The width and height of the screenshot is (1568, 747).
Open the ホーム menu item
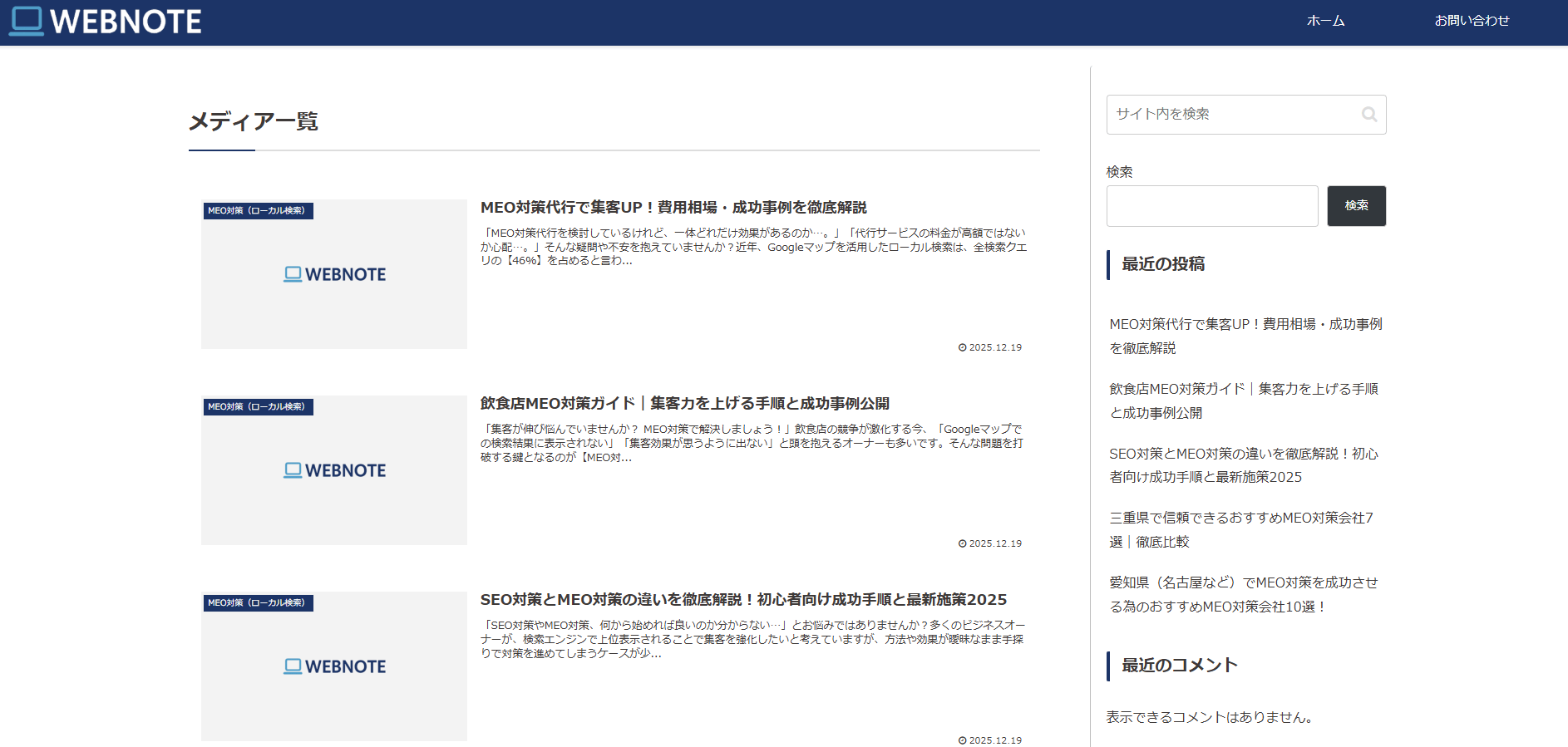(x=1325, y=22)
